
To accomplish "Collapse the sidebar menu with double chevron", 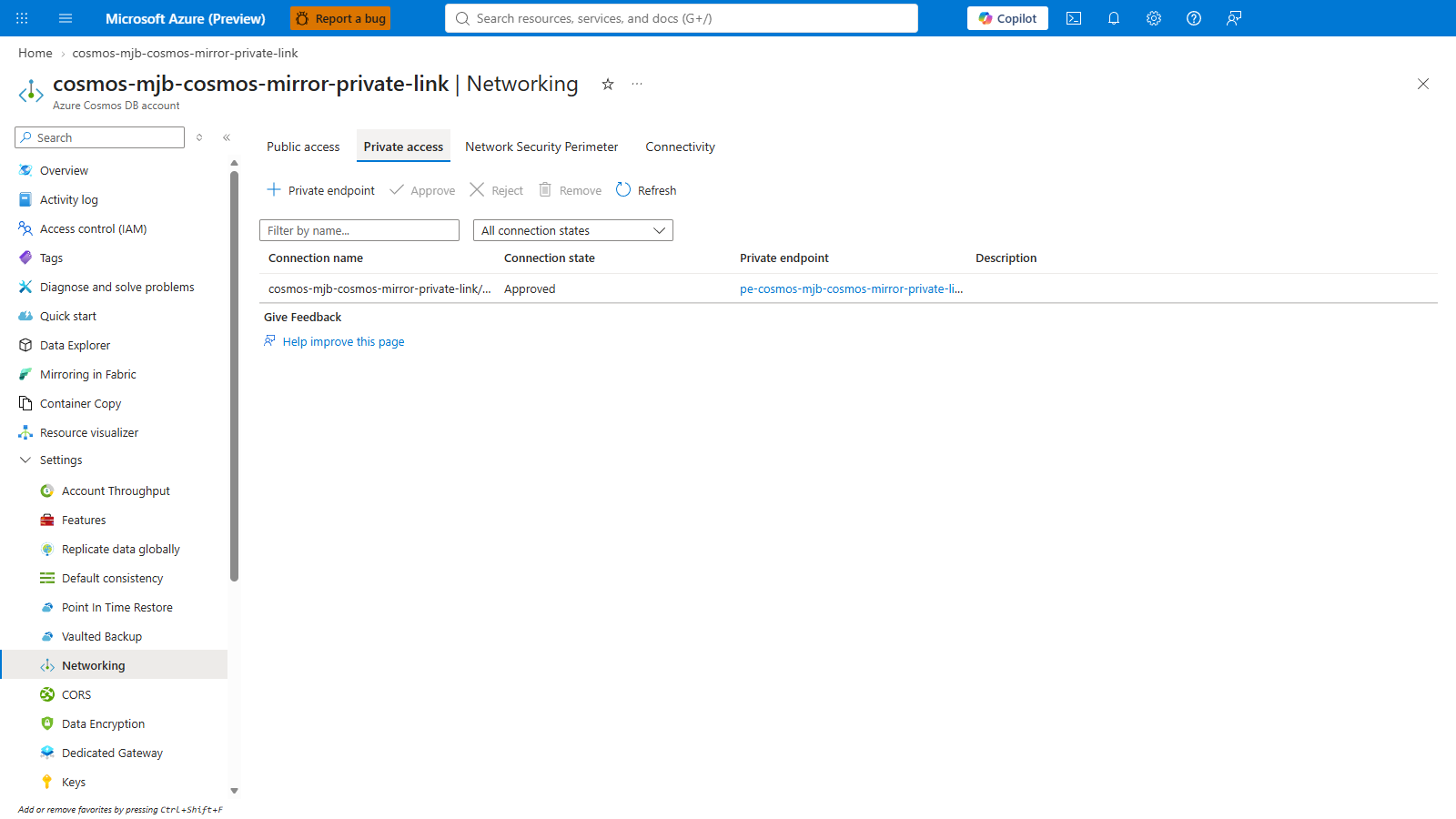I will (227, 137).
